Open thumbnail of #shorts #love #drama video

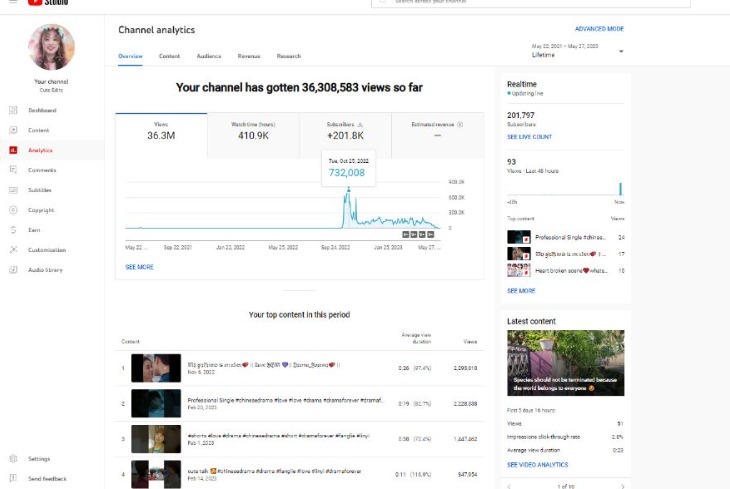[156, 439]
